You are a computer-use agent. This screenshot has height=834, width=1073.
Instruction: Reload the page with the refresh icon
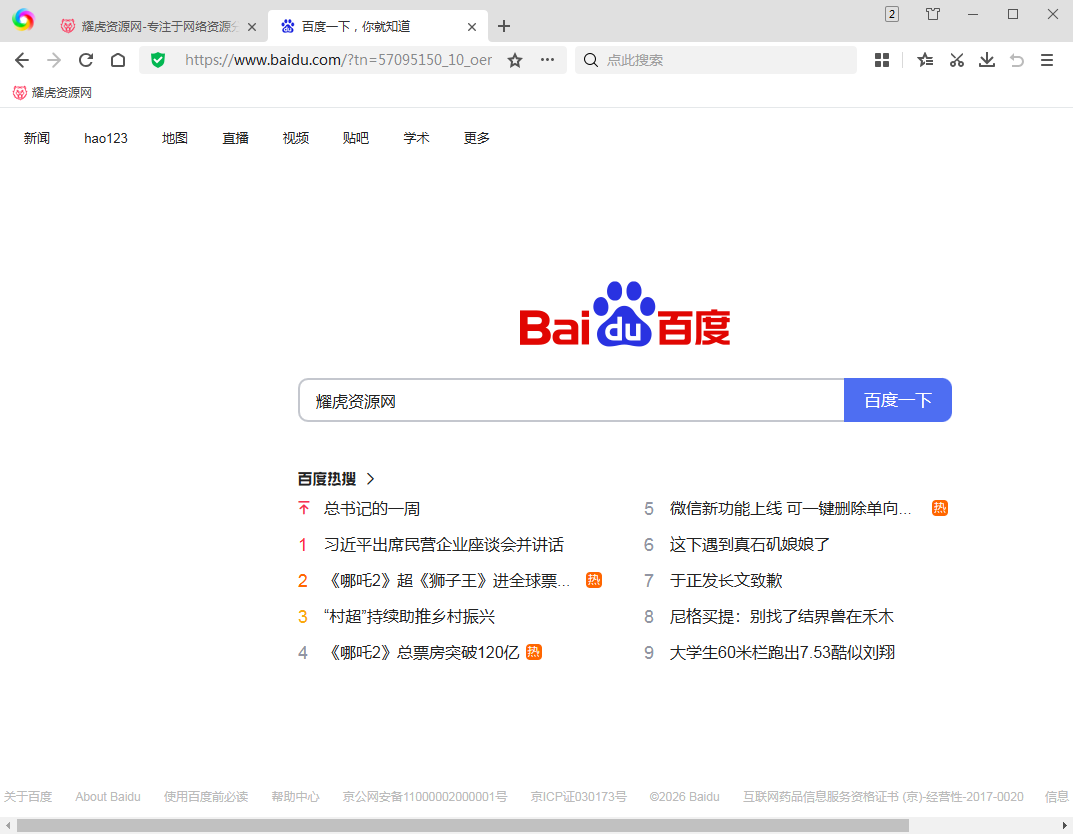[x=86, y=60]
